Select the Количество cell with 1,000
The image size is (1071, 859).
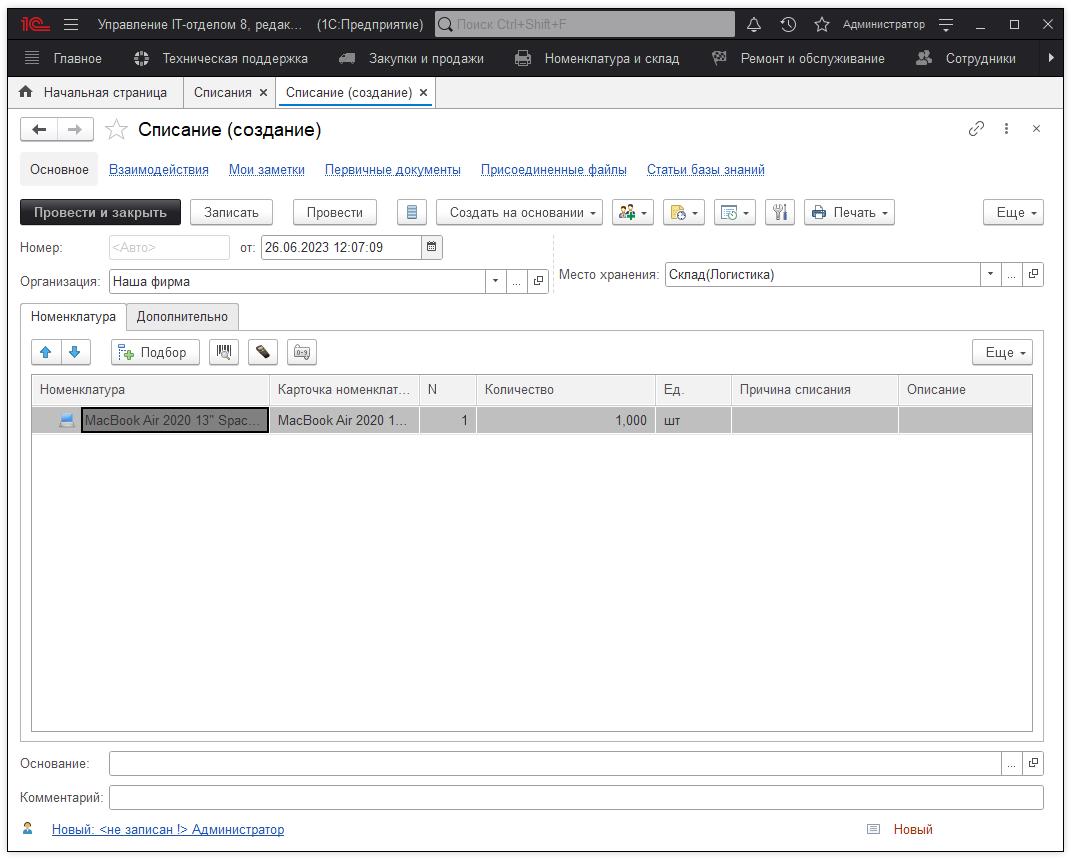tap(566, 421)
